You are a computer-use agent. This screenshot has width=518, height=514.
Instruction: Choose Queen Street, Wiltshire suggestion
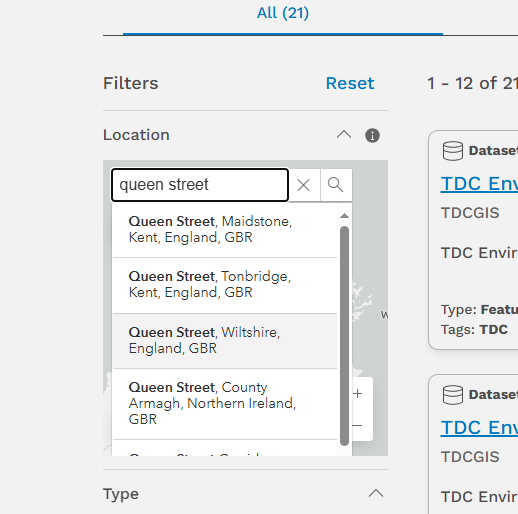pyautogui.click(x=225, y=341)
